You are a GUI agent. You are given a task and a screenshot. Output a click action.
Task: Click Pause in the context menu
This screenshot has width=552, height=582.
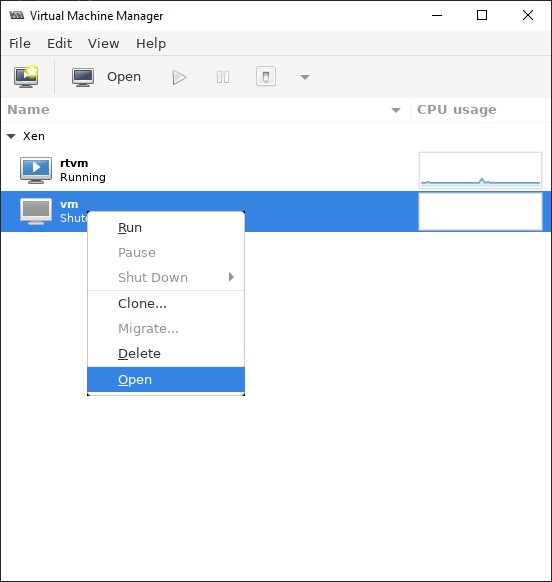coord(166,252)
